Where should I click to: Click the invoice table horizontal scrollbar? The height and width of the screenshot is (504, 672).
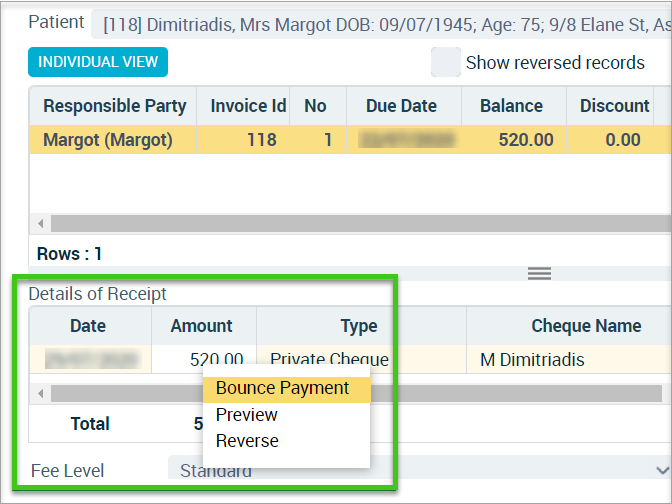coord(361,223)
